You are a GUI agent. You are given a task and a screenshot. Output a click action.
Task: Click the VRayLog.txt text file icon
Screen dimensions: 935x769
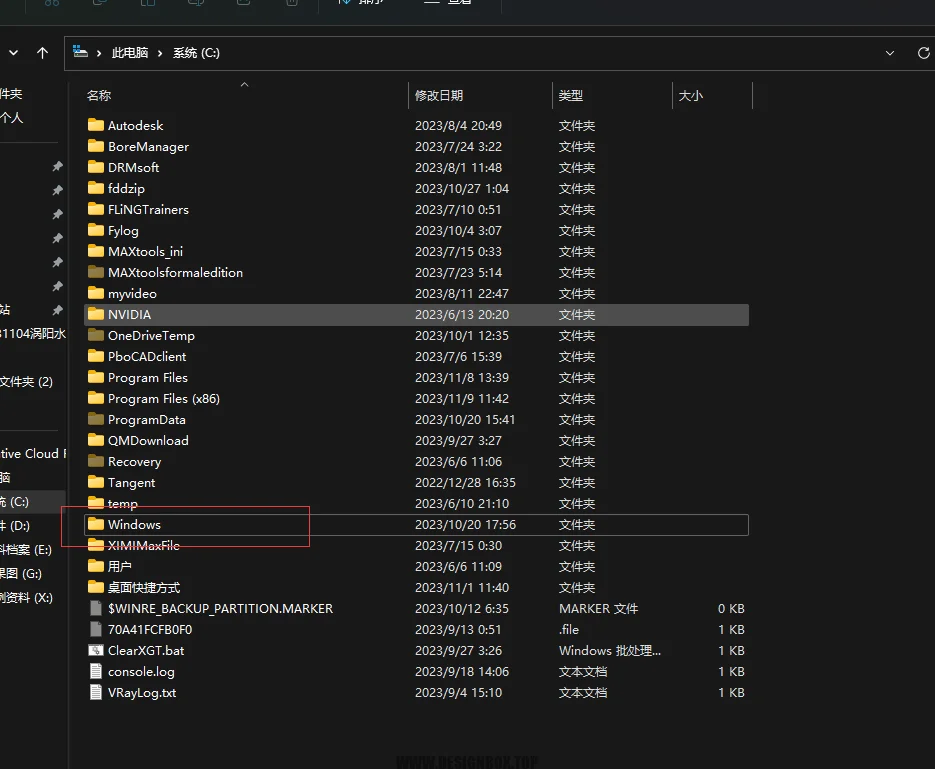(96, 692)
